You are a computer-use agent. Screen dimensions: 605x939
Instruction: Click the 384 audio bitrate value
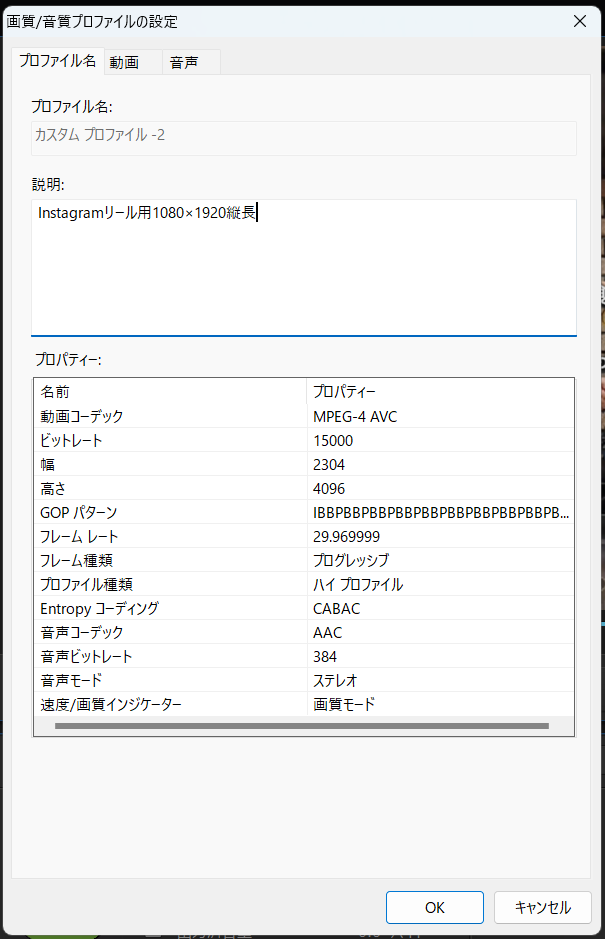coord(325,656)
